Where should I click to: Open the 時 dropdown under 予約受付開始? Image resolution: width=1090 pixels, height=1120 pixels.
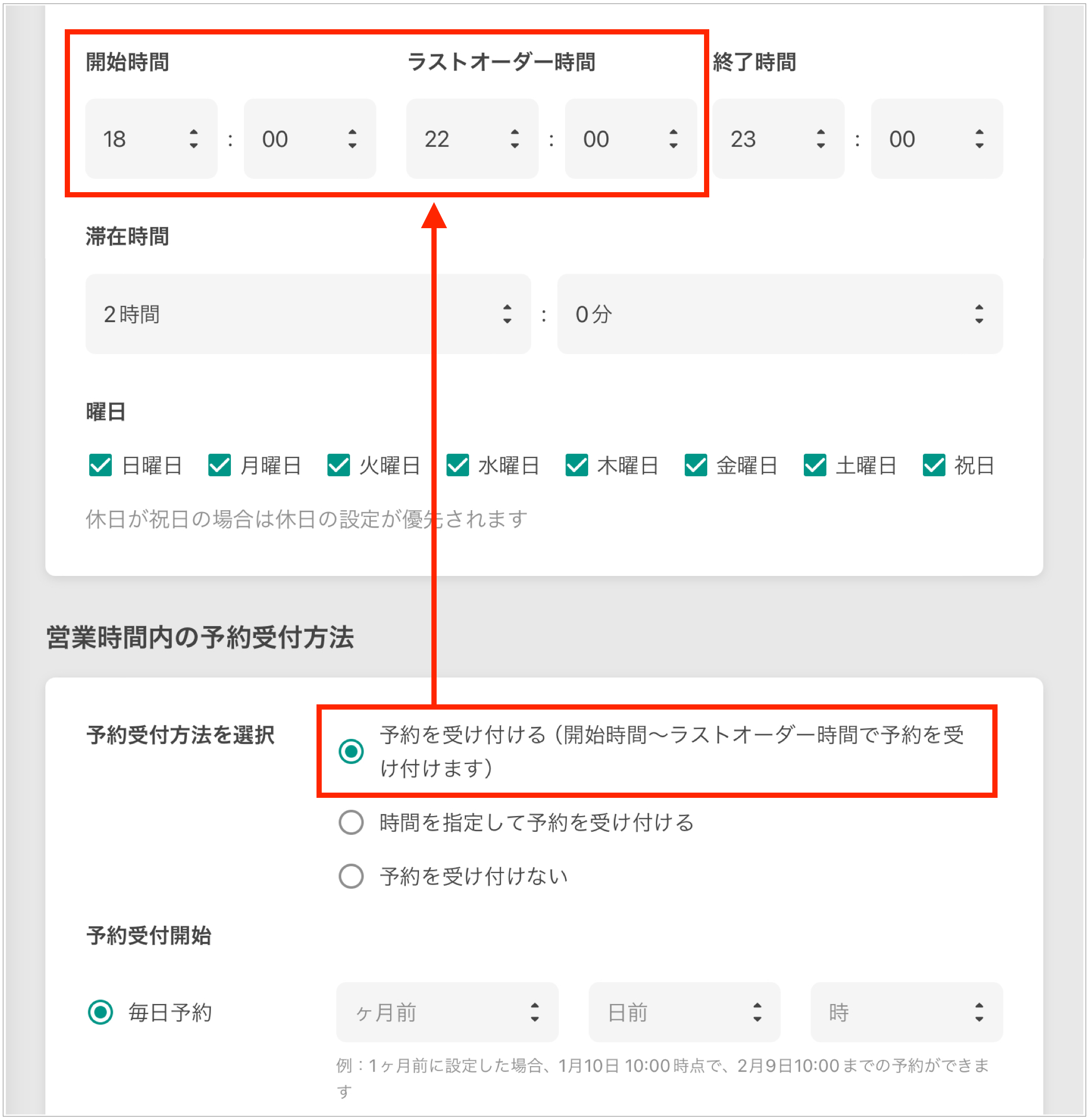(907, 1012)
